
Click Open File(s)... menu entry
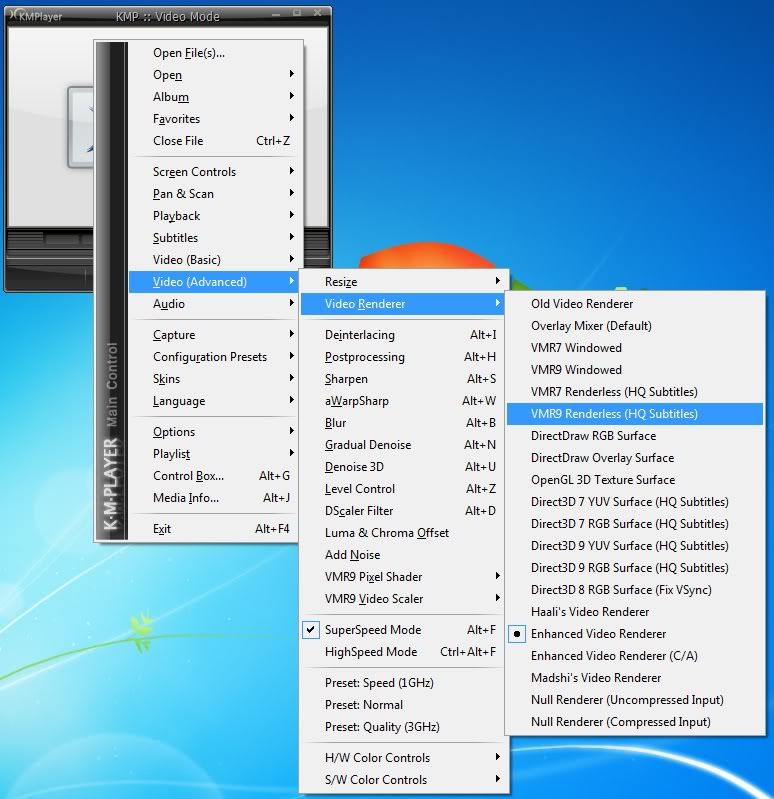point(213,53)
